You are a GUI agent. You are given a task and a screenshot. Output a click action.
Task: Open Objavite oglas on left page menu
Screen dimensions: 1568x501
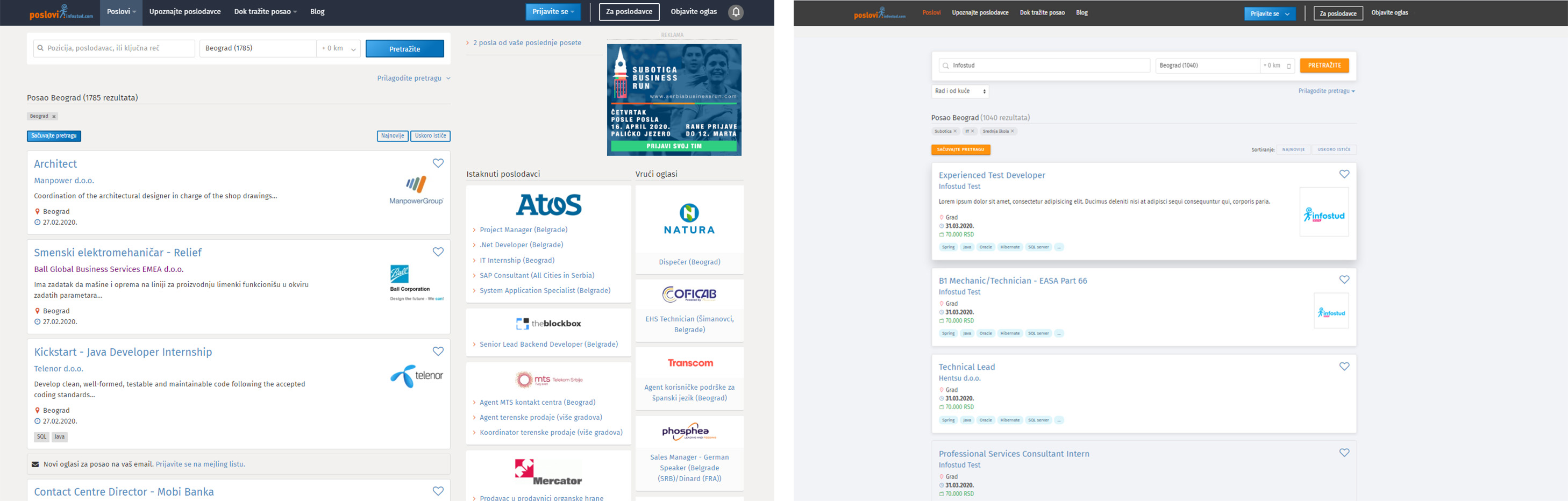693,12
